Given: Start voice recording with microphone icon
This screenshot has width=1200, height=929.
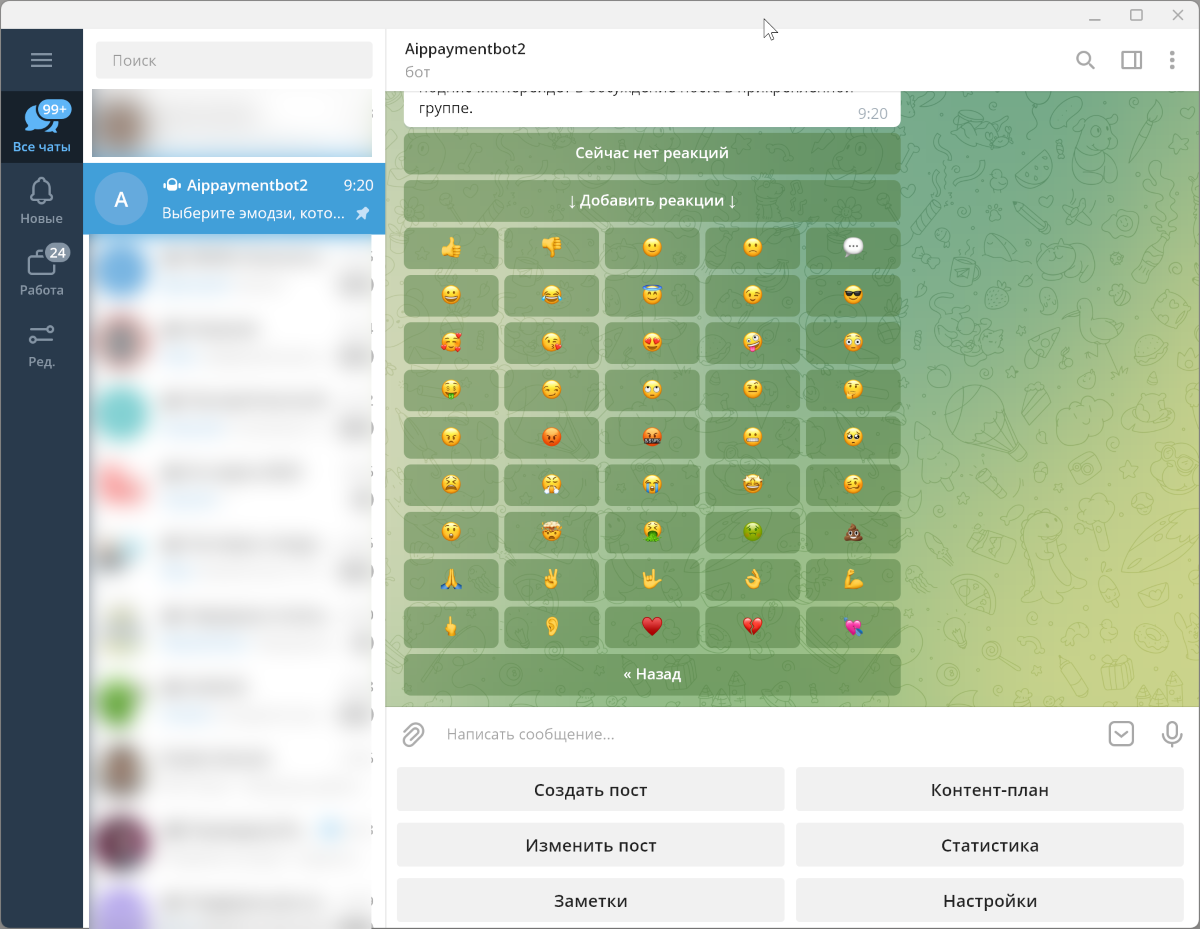Looking at the screenshot, I should pos(1172,734).
